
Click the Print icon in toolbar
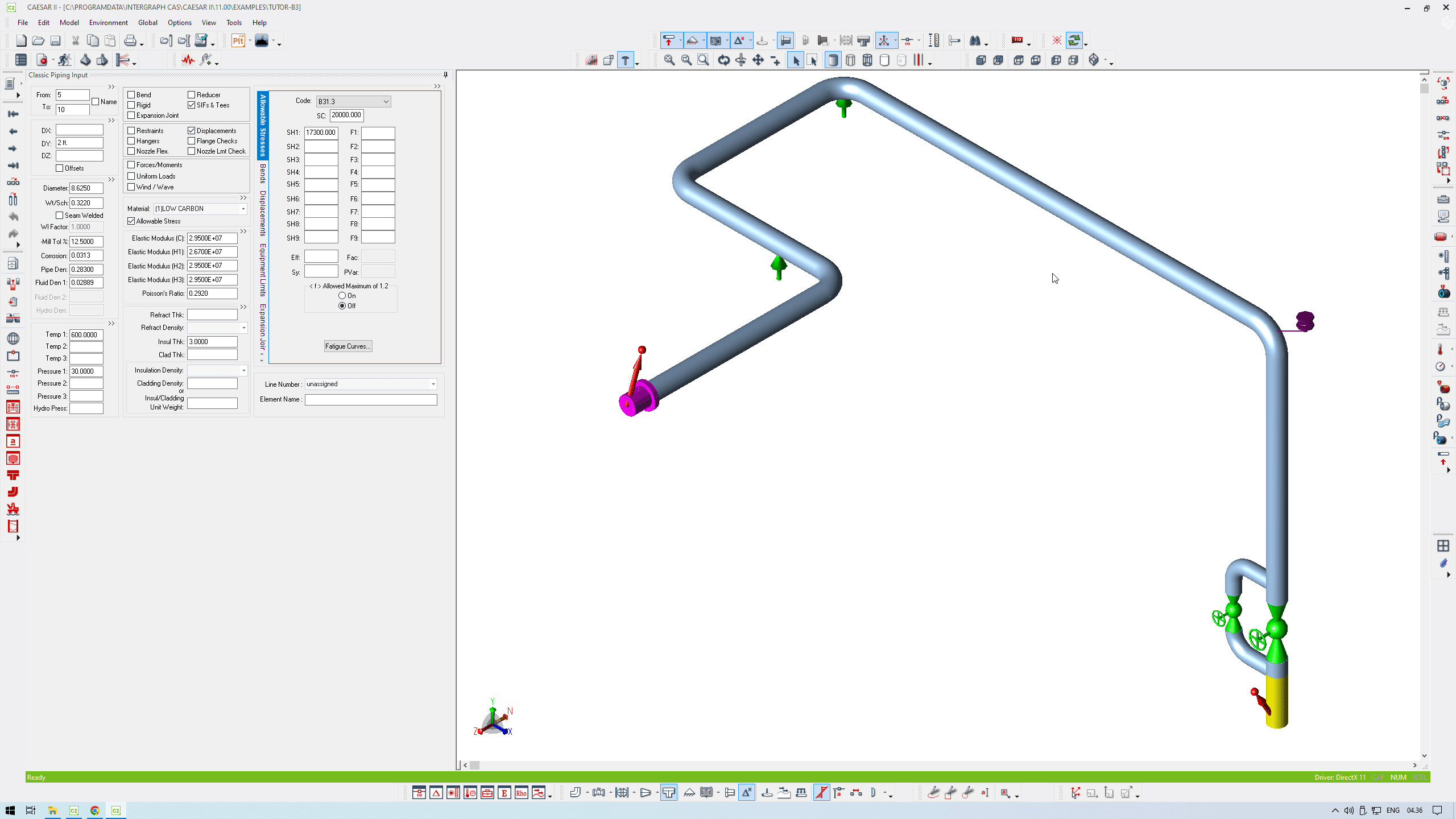[130, 41]
